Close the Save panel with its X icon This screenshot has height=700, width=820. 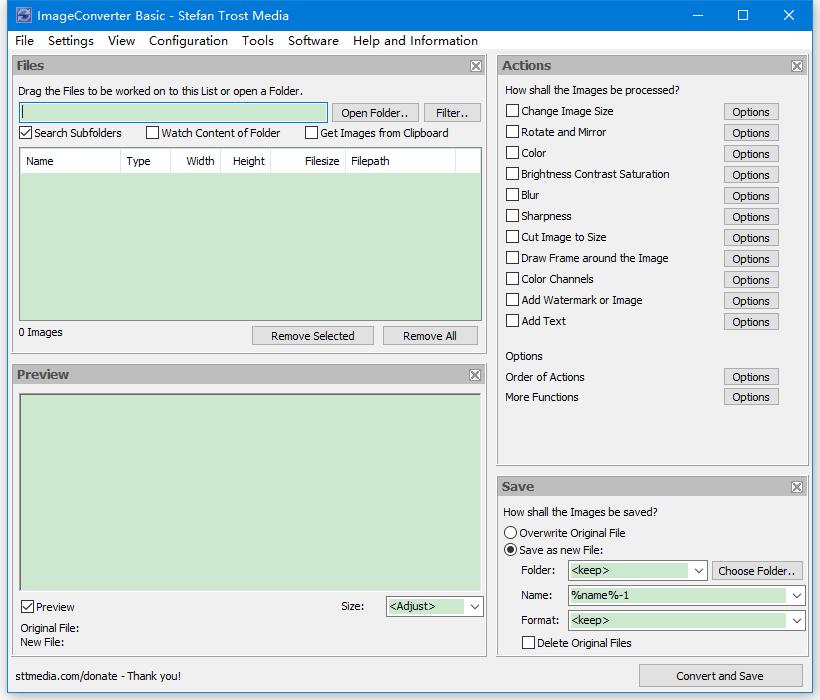click(x=796, y=487)
